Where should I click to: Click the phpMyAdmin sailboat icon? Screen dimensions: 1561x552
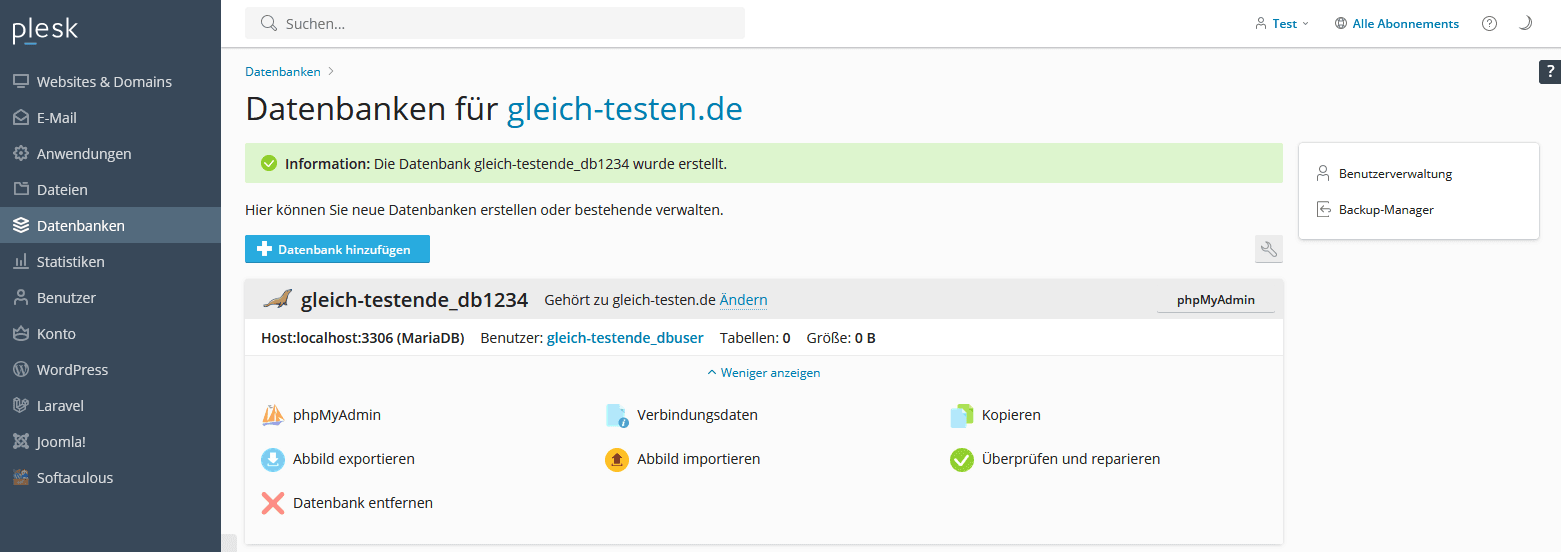[x=273, y=415]
